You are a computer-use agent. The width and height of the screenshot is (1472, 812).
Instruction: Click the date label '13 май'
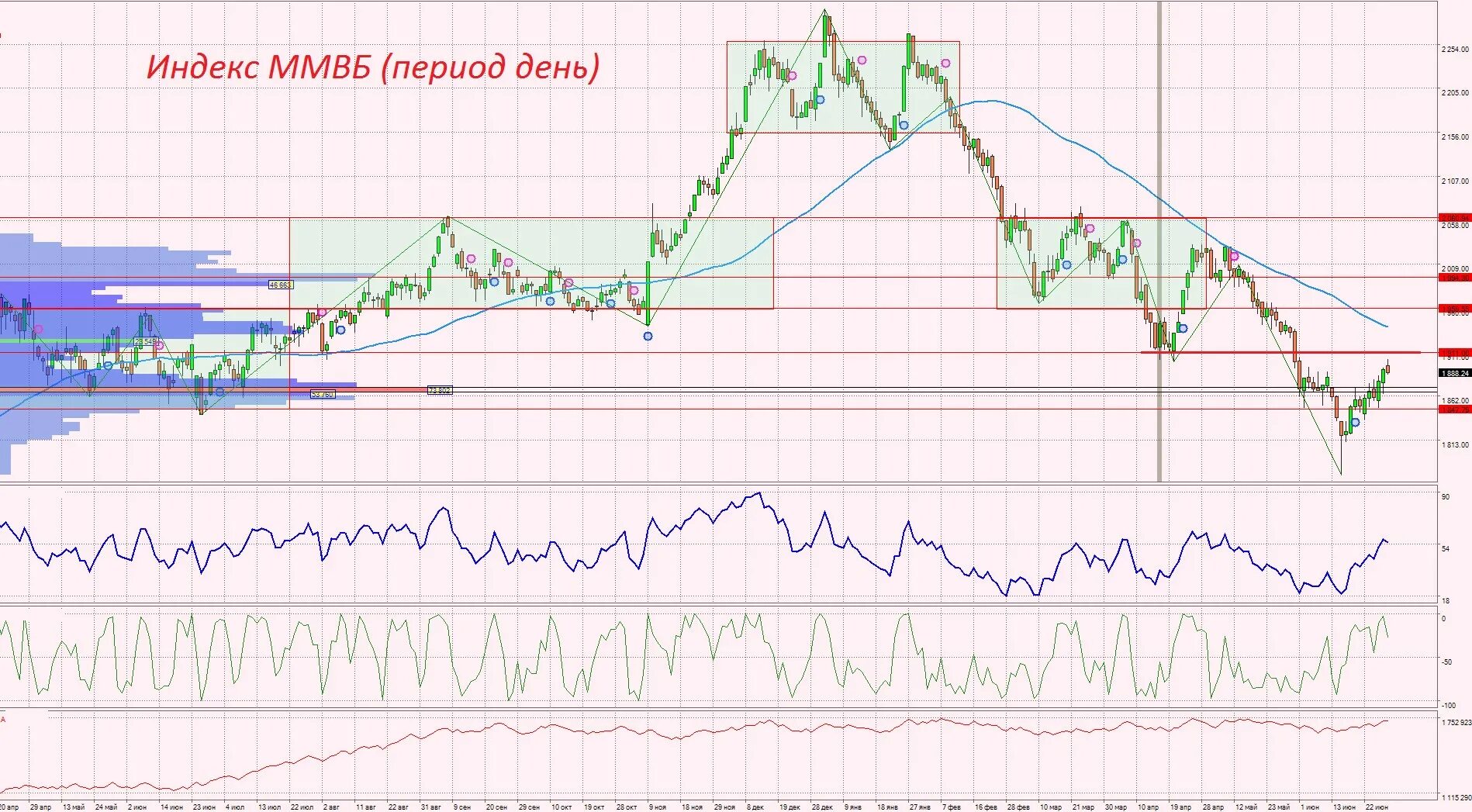(x=74, y=807)
